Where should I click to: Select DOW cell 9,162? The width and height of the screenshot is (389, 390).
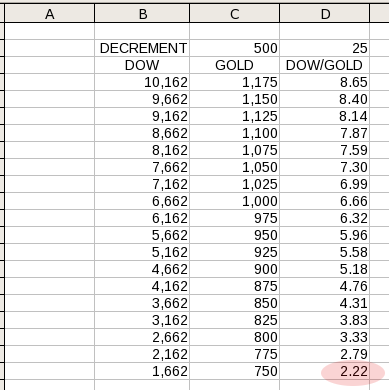tap(142, 116)
